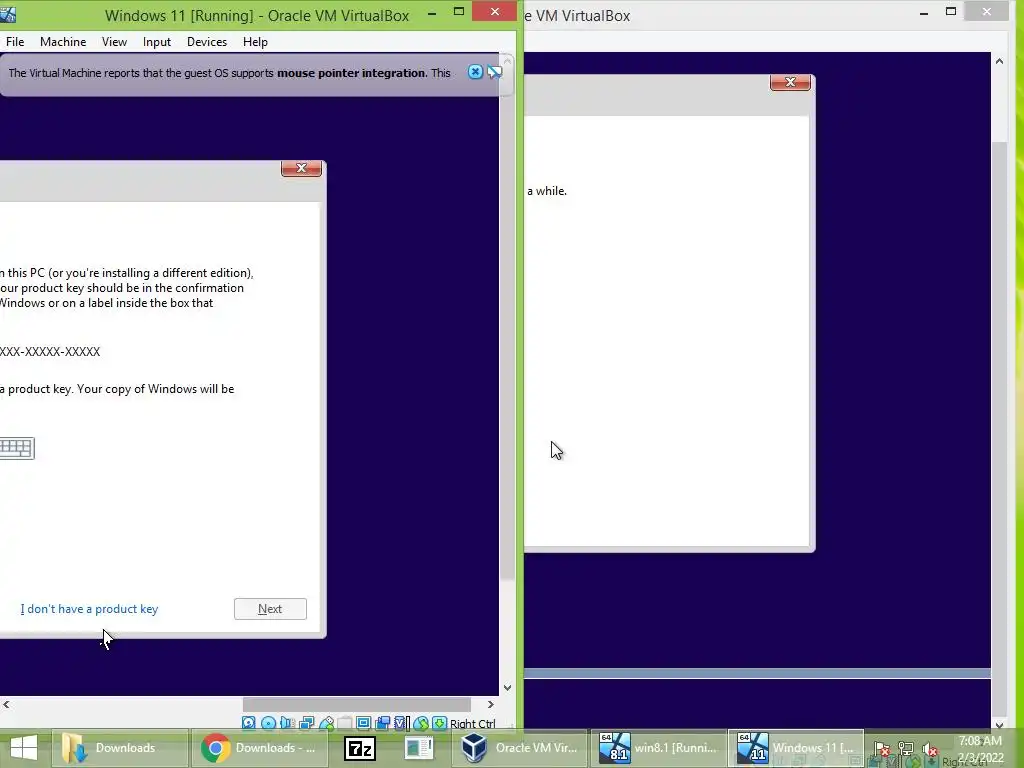Switch to Windows 11 VM taskbar item
Screen dimensions: 1024x768
pyautogui.click(x=797, y=748)
